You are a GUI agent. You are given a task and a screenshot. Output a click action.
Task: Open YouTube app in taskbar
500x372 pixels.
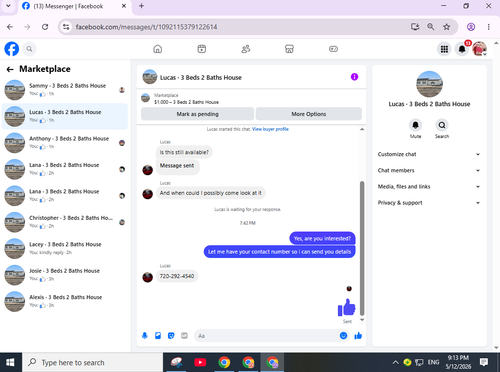click(x=200, y=362)
